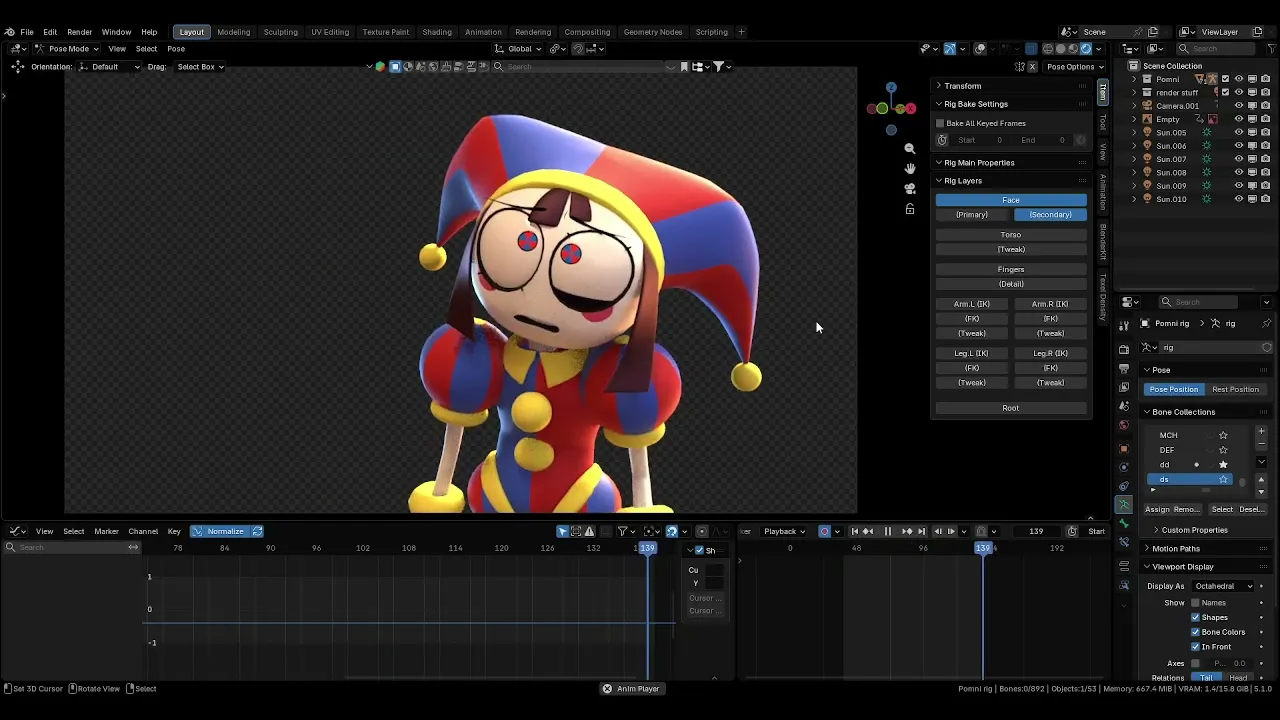The height and width of the screenshot is (720, 1280).
Task: Uncheck the render stuff collection checkbox
Action: 1225,92
